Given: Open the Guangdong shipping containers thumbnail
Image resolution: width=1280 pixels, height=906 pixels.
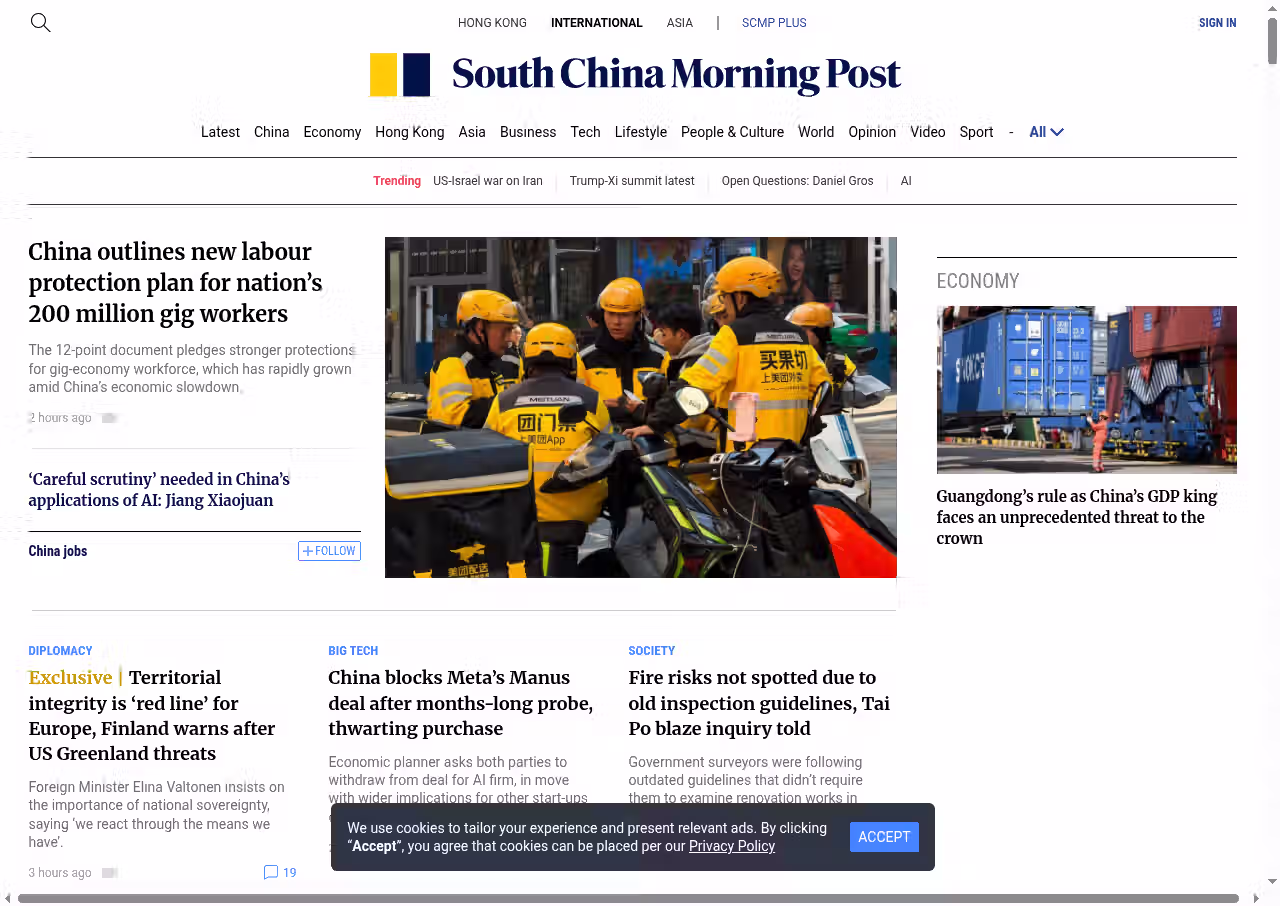Looking at the screenshot, I should point(1086,389).
